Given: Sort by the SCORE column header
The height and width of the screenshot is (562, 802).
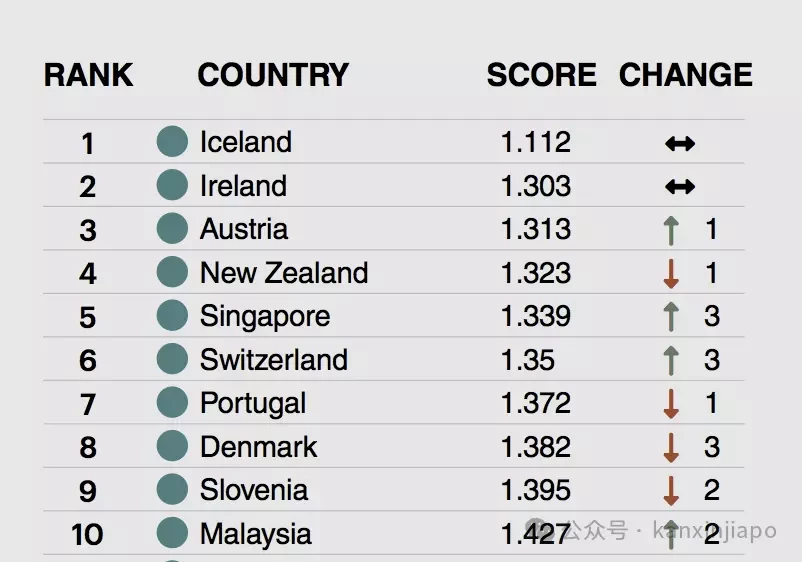Looking at the screenshot, I should pyautogui.click(x=542, y=75).
